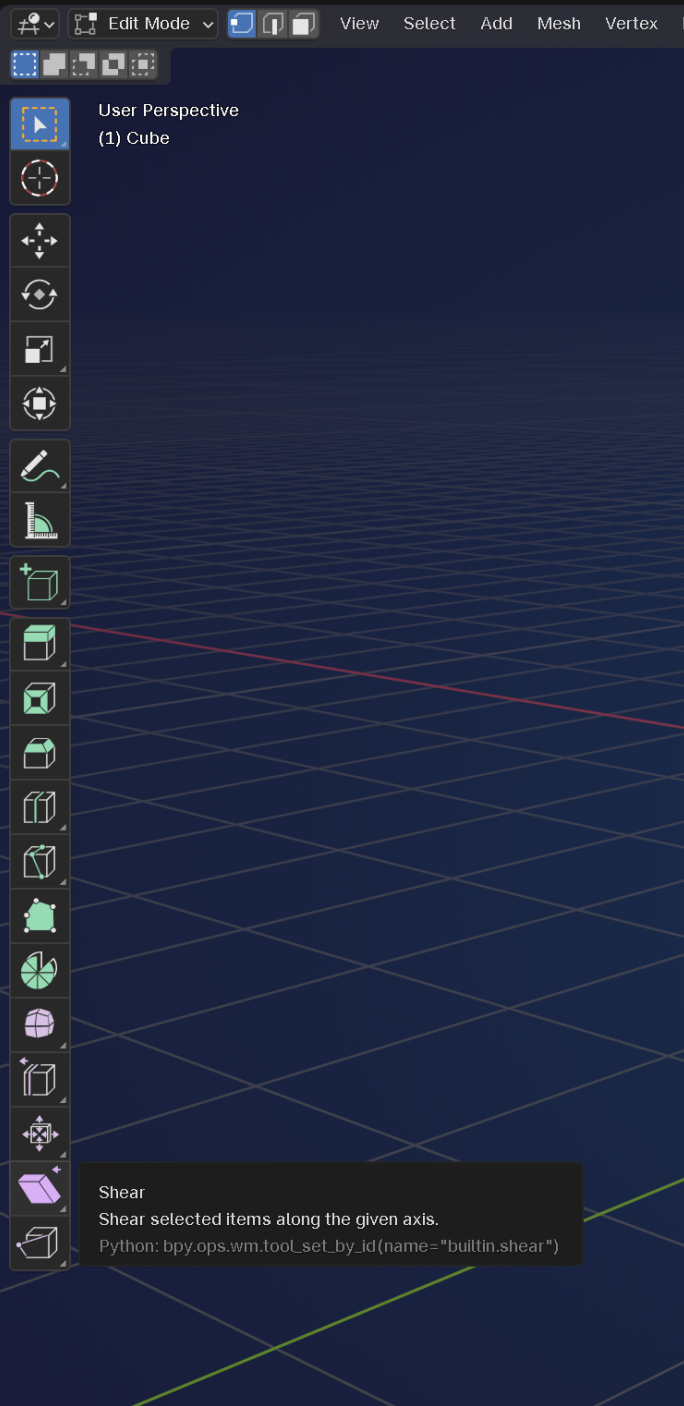Set selection mode to extend

(54, 65)
